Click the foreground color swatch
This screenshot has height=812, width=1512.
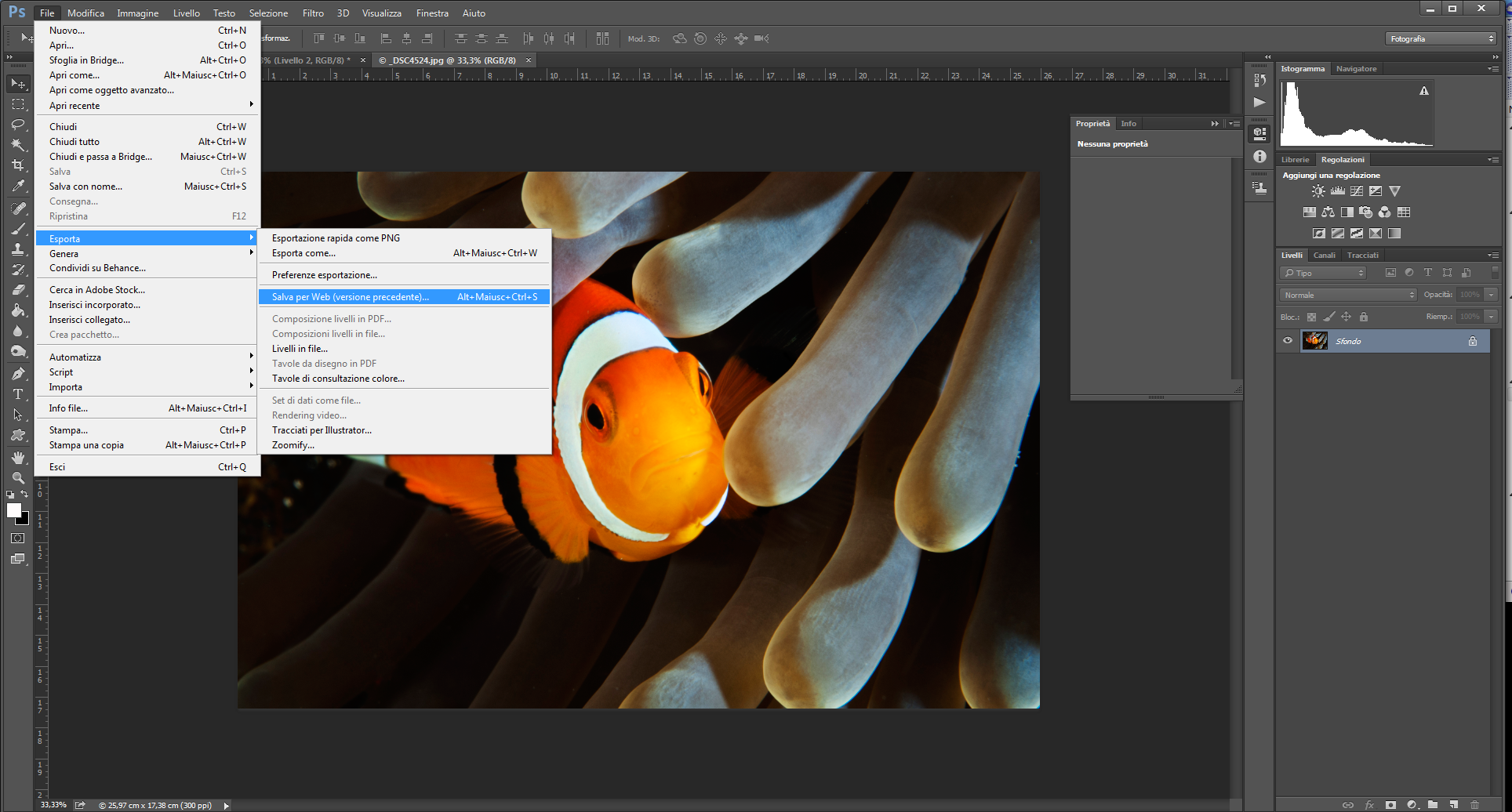pos(13,510)
